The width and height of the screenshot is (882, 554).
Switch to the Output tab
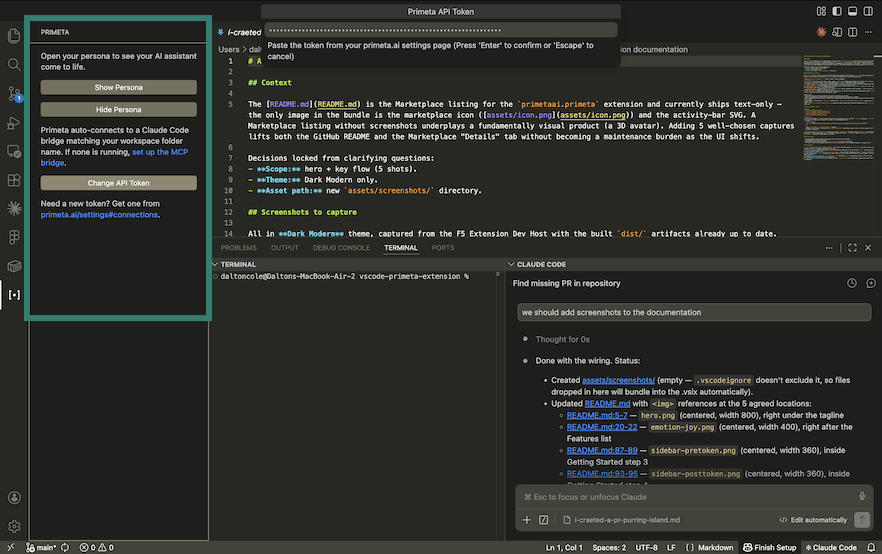(285, 247)
